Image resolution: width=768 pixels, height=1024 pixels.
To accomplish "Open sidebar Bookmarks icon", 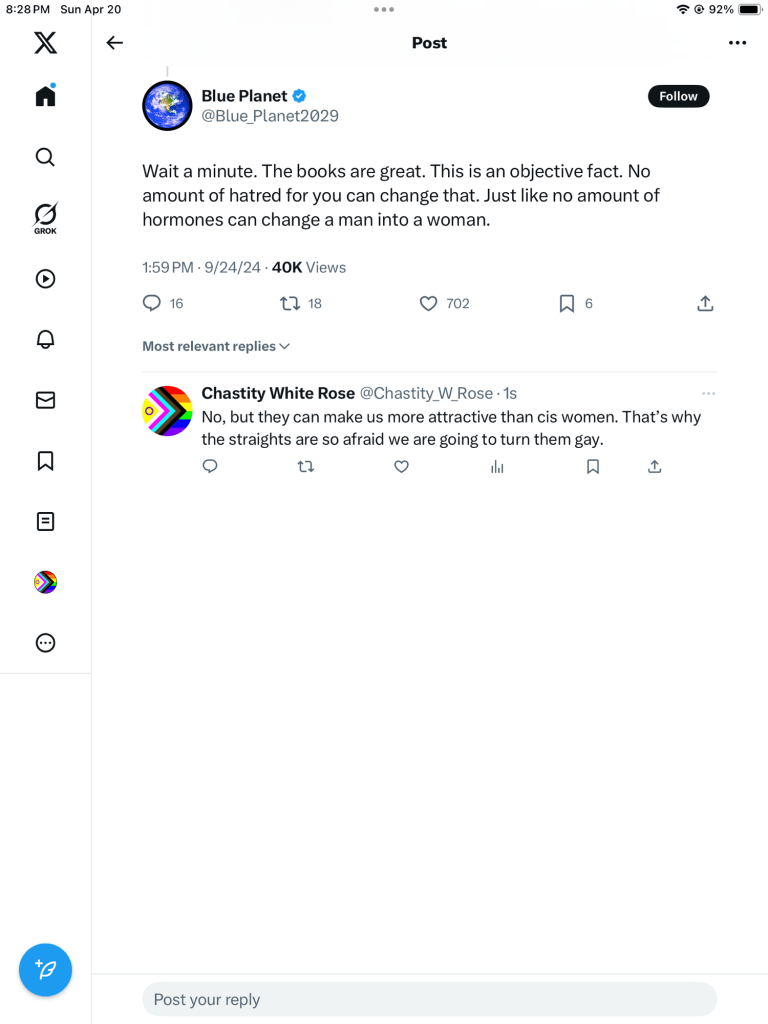I will pyautogui.click(x=45, y=461).
